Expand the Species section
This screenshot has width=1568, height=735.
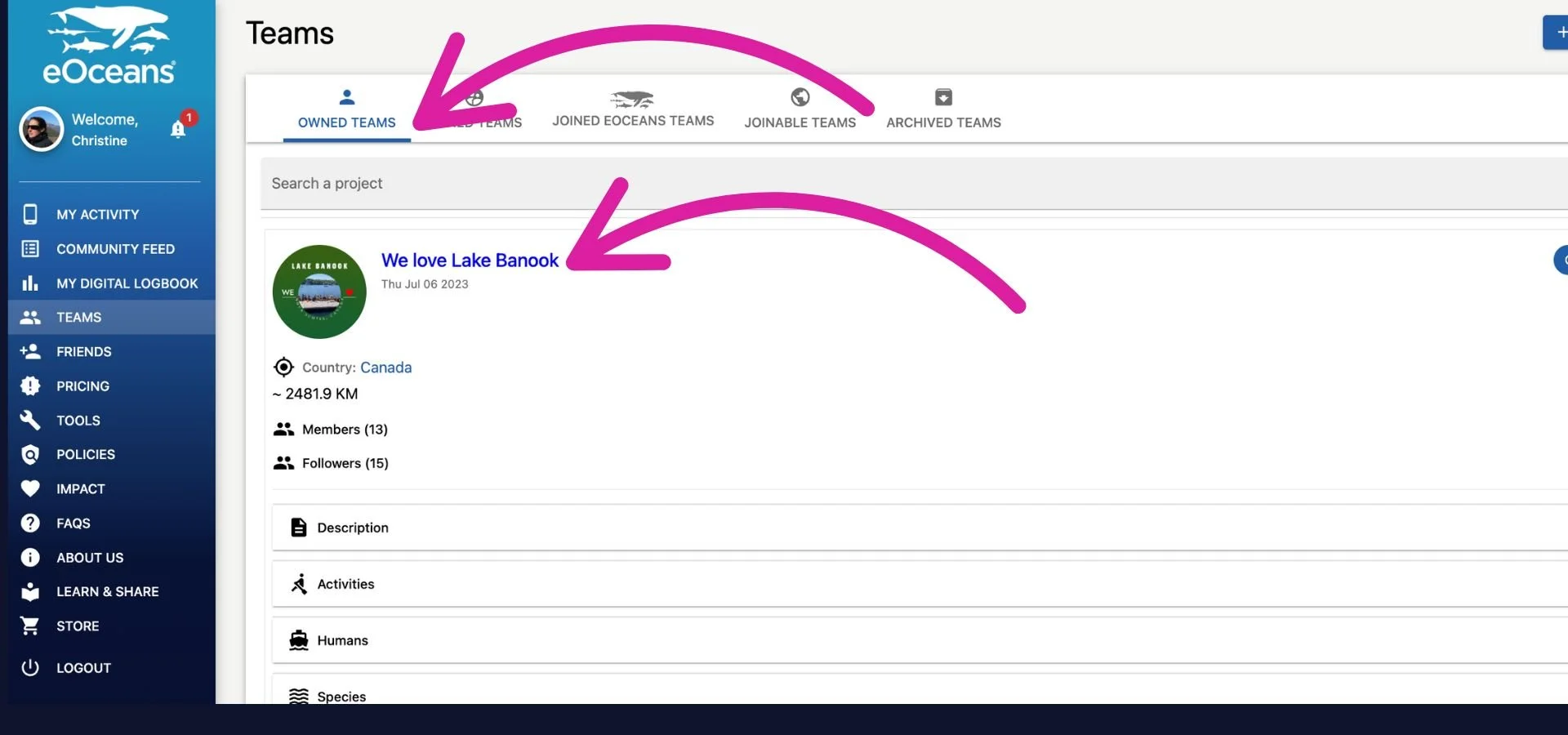coord(920,689)
